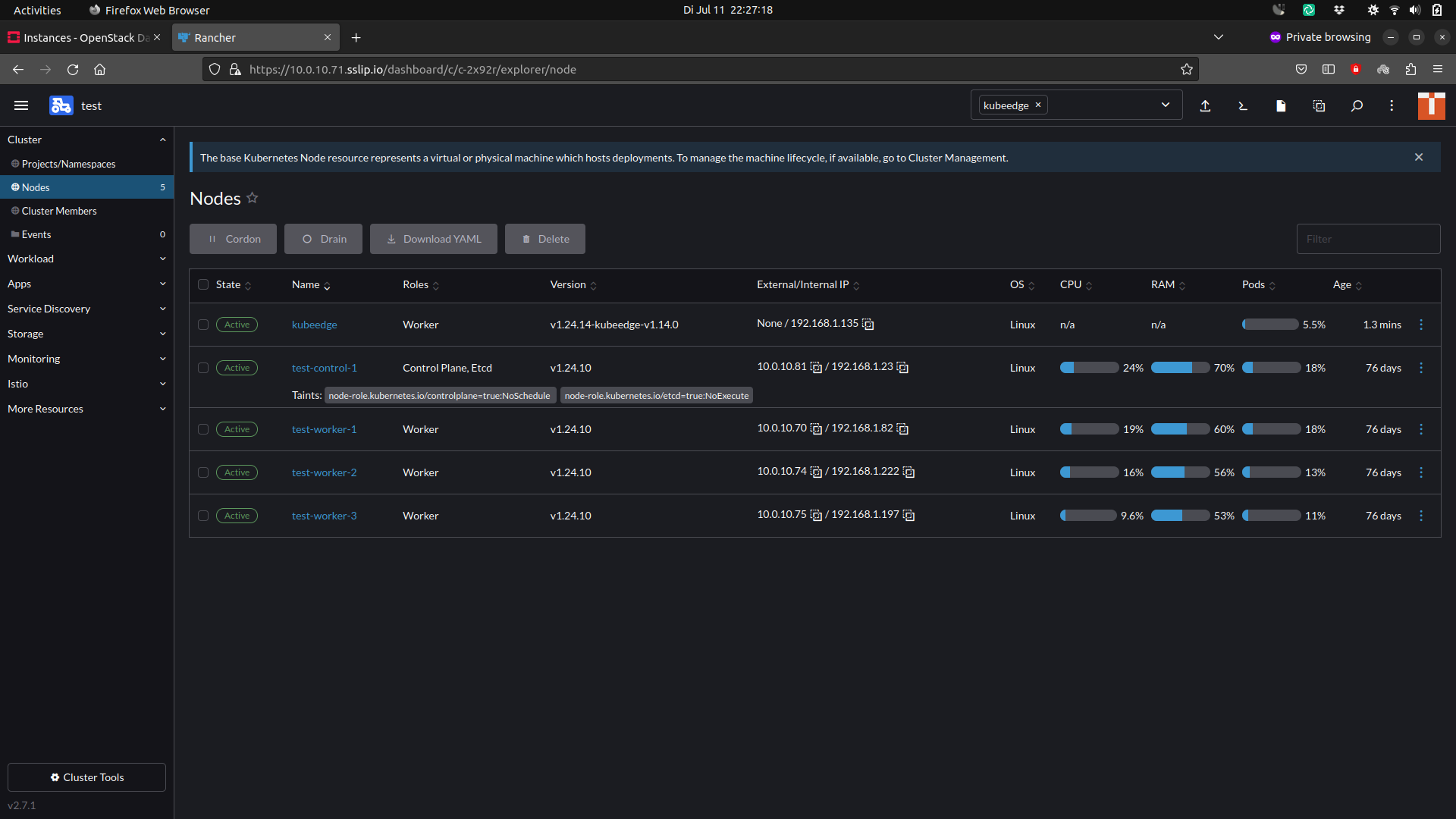This screenshot has width=1456, height=819.
Task: Toggle the checkbox for test-worker-2 row
Action: coord(203,472)
